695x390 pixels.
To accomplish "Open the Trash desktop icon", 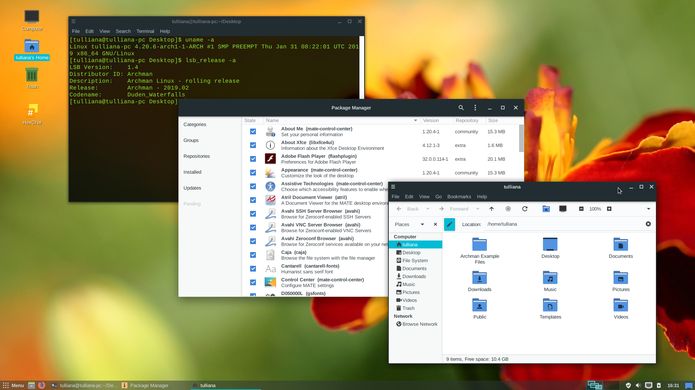I will coord(31,74).
